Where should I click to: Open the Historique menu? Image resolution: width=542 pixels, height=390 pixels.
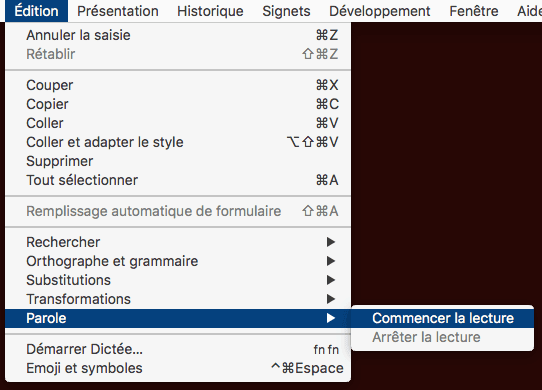point(210,11)
